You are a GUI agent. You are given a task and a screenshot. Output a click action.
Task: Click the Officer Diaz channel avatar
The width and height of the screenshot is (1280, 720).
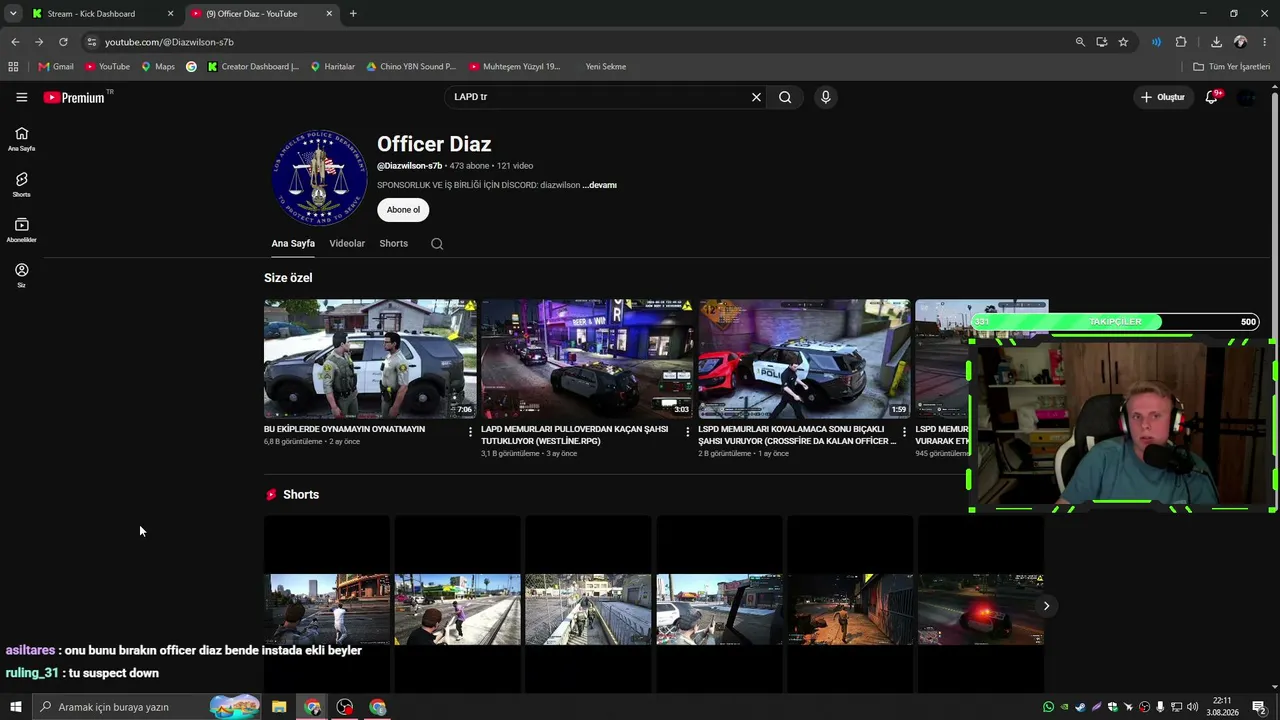click(x=319, y=177)
